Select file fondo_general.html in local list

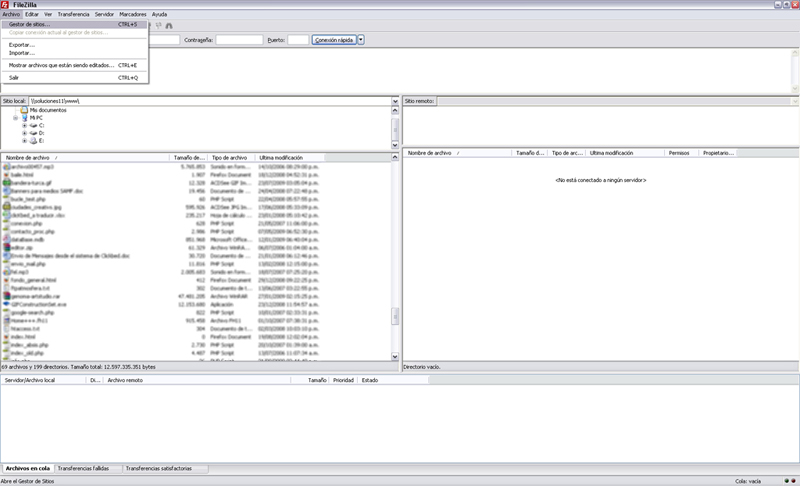(33, 280)
